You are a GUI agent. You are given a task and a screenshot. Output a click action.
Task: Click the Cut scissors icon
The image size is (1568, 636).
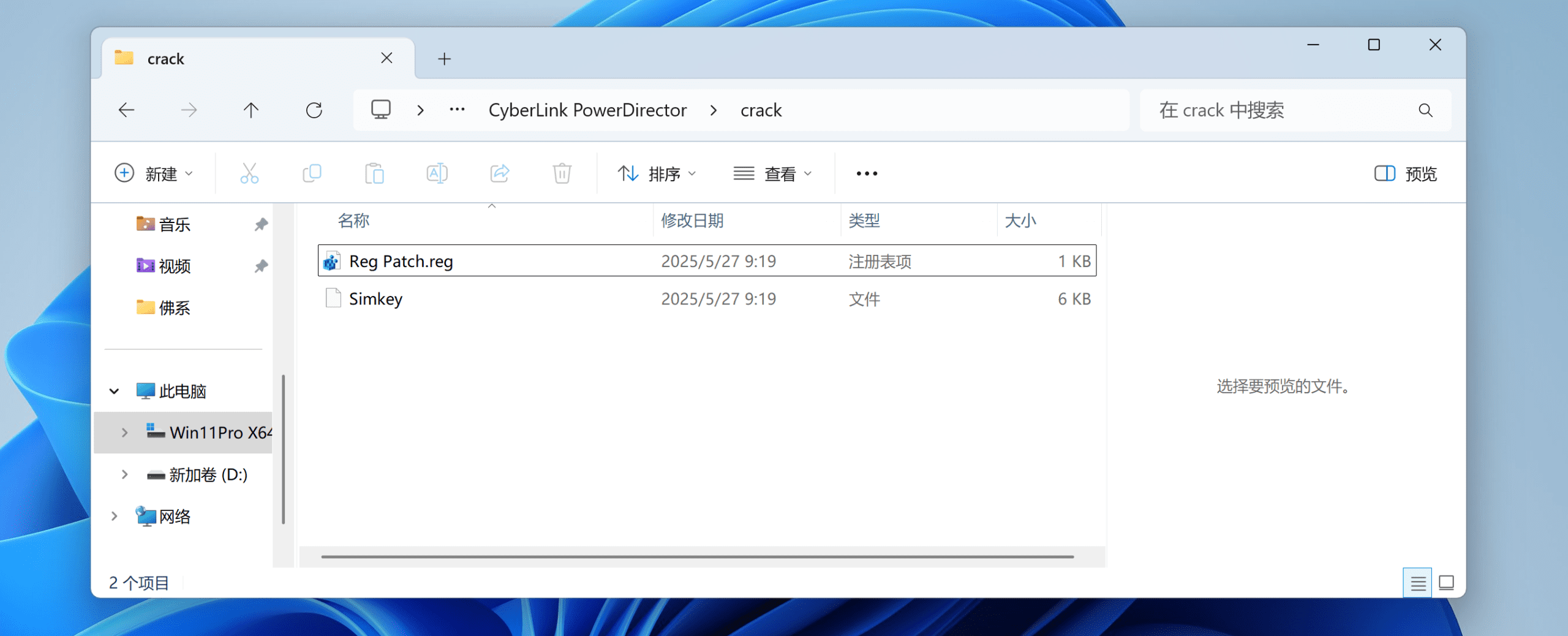(x=249, y=174)
